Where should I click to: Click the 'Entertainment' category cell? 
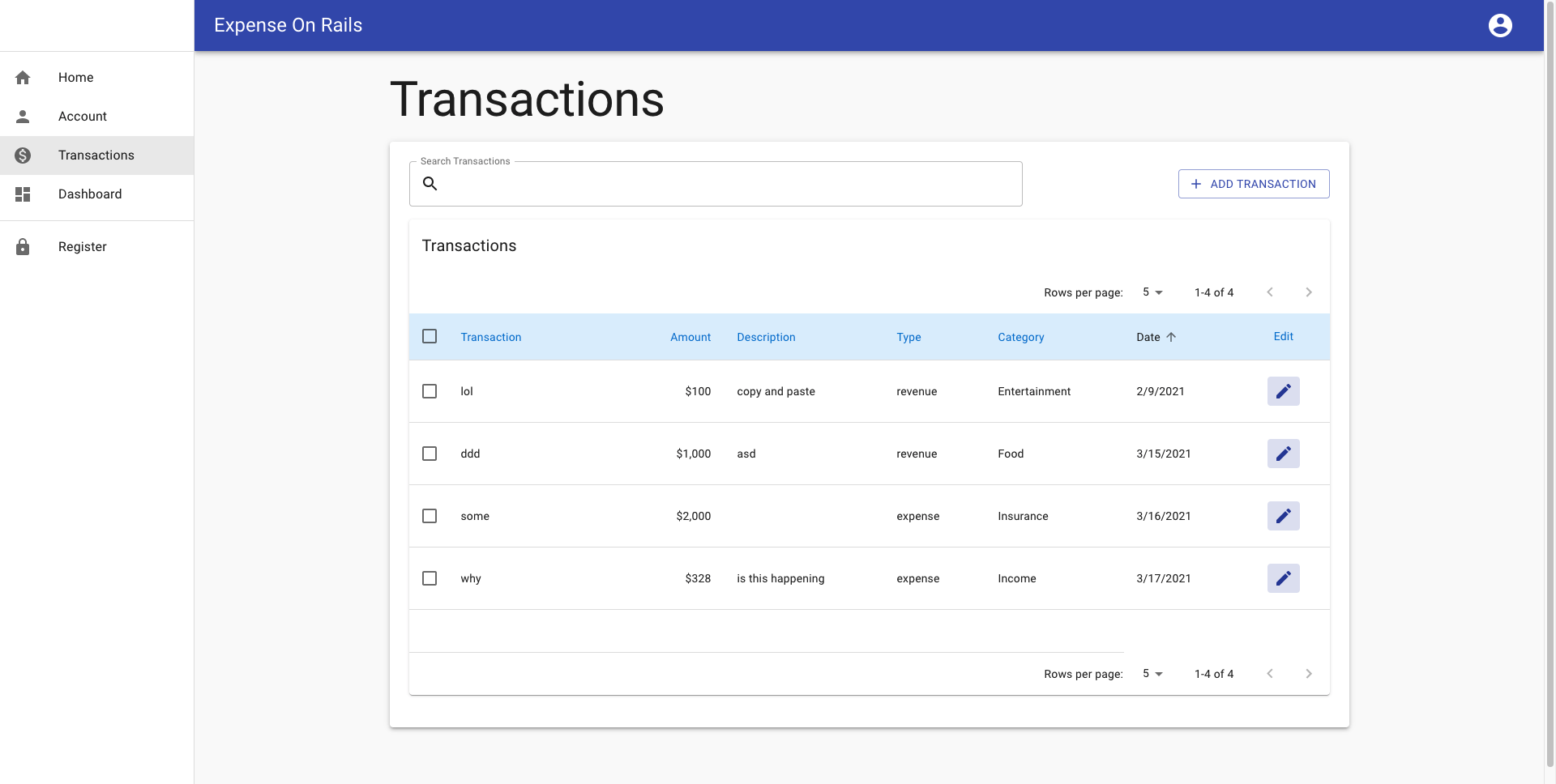[1034, 391]
